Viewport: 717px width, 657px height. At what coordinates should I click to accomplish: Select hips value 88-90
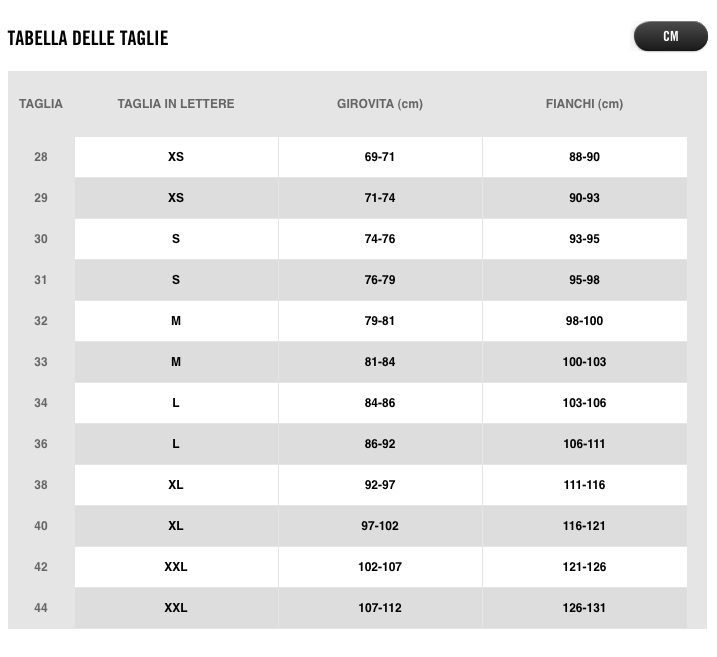(584, 157)
